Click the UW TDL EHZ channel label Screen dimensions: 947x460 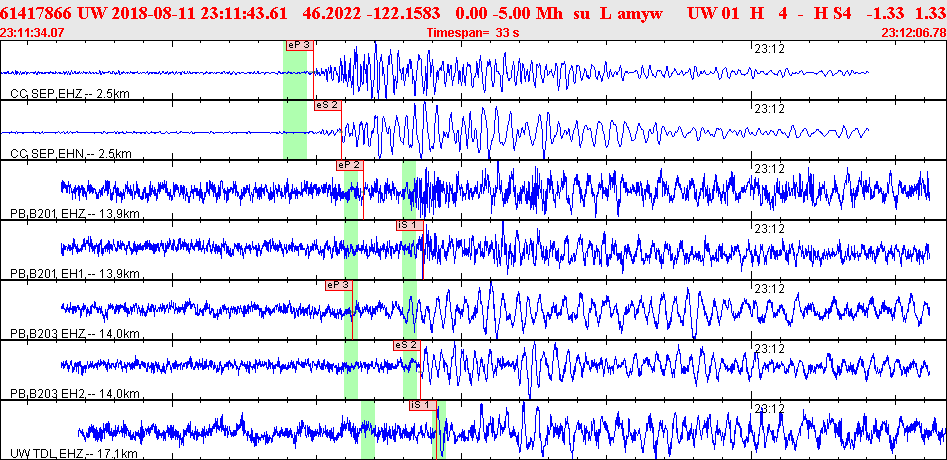tap(72, 454)
